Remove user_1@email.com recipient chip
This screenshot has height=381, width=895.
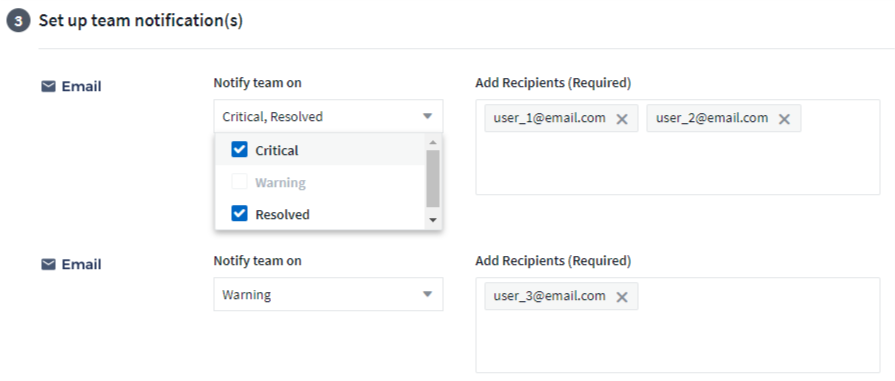[x=622, y=119]
